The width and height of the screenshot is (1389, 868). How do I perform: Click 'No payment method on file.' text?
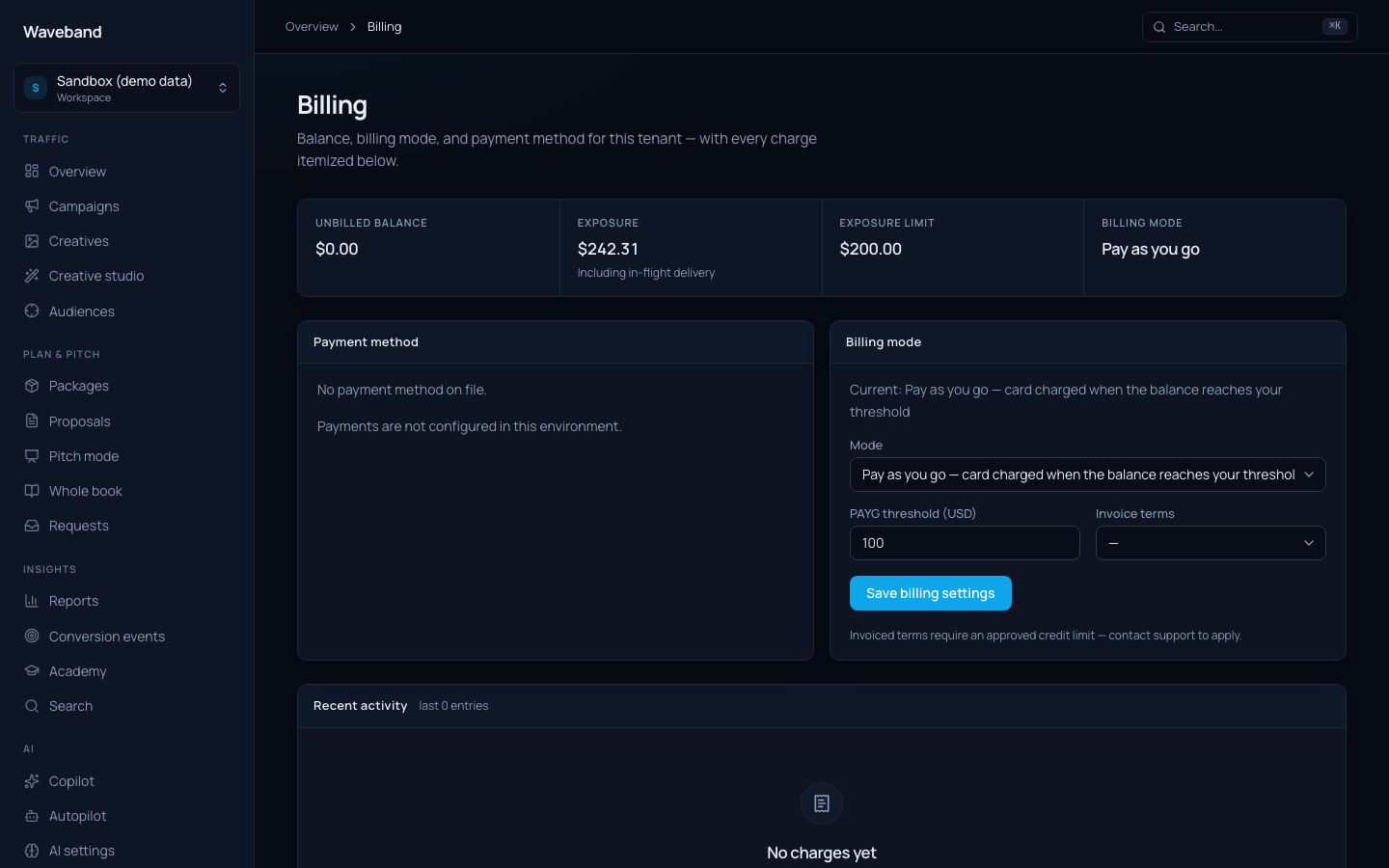(402, 390)
